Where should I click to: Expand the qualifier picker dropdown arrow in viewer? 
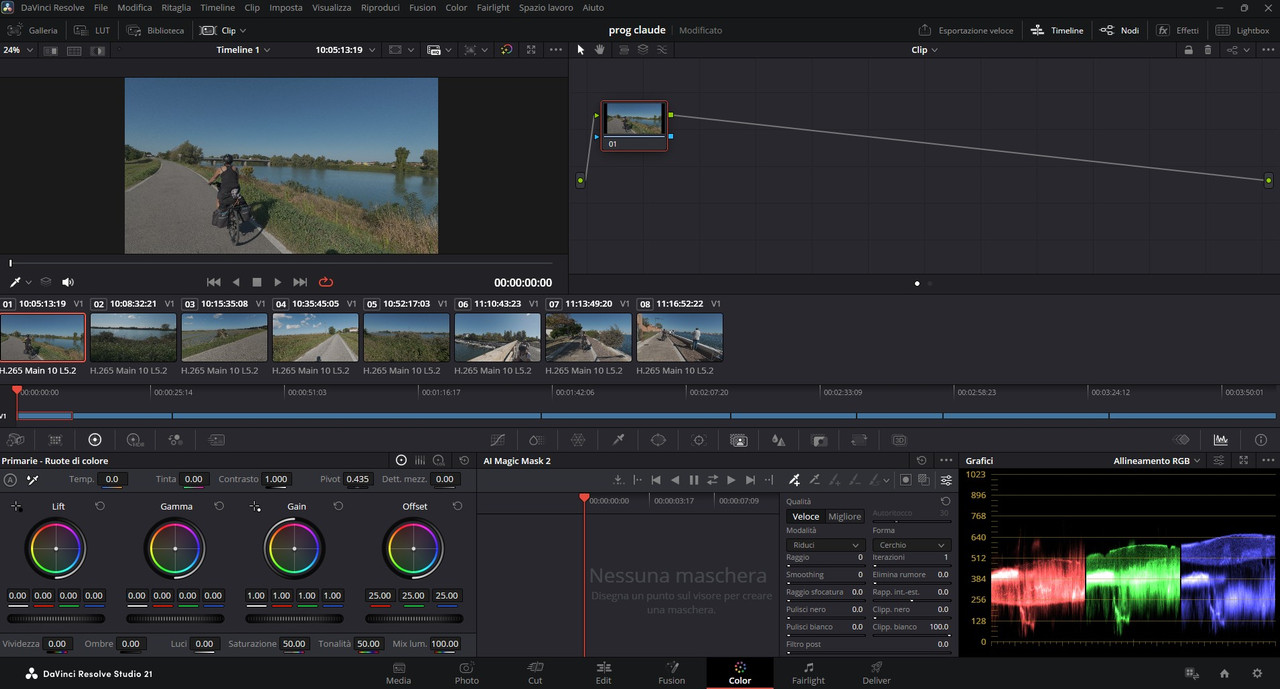pos(29,283)
